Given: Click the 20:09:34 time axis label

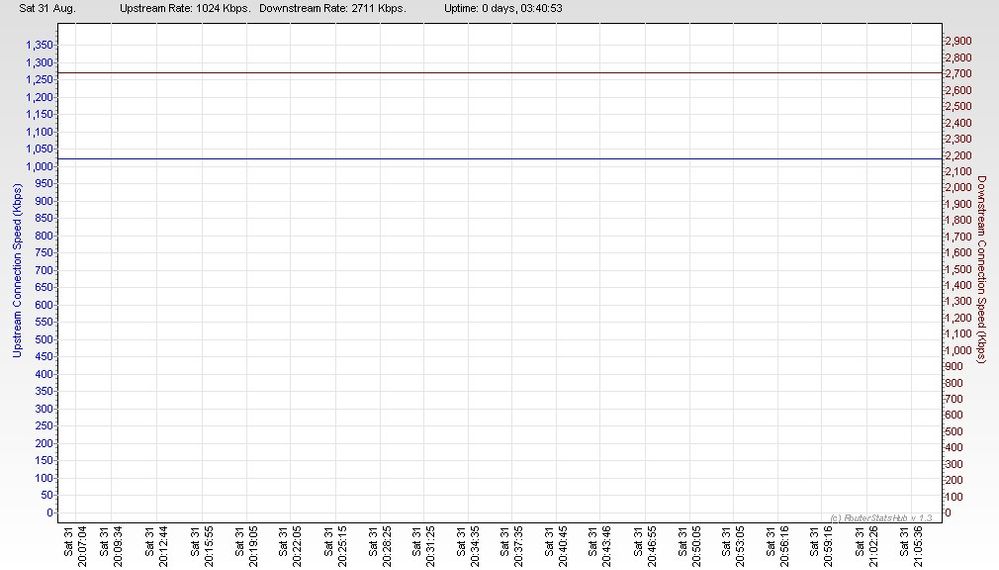Looking at the screenshot, I should (118, 546).
